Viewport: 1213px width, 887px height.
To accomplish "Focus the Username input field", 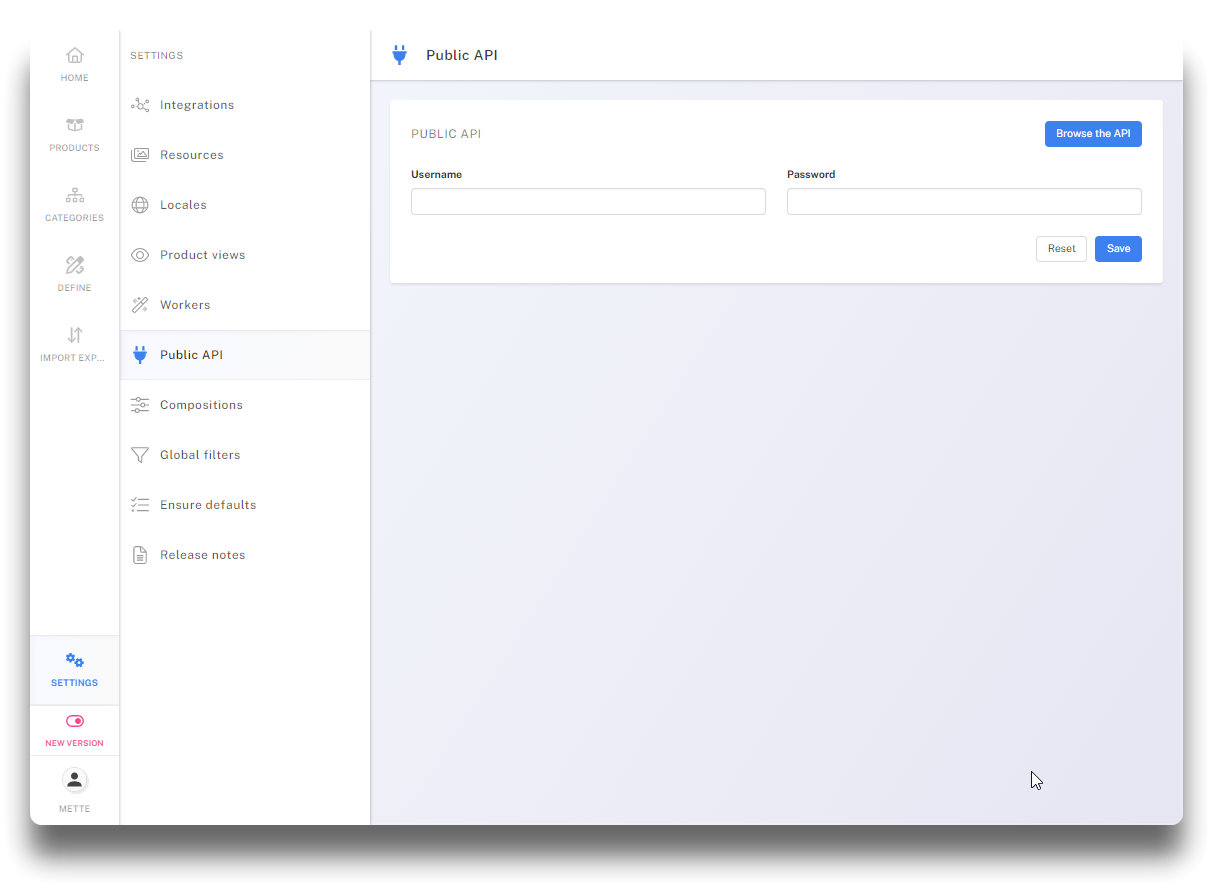I will [588, 202].
